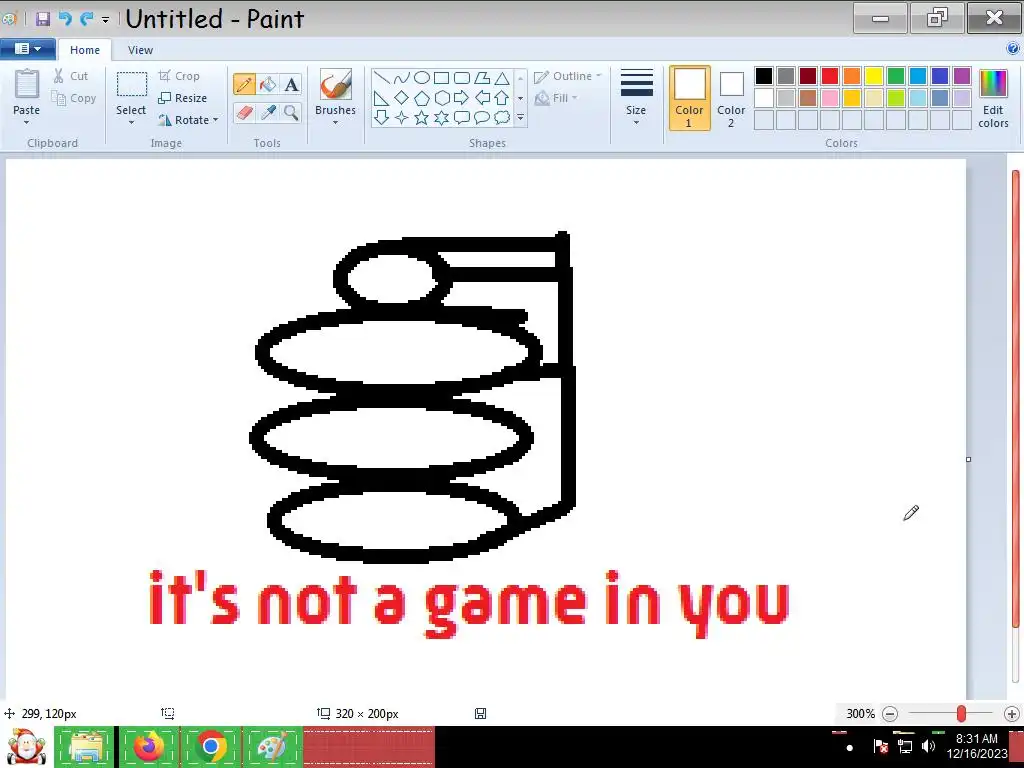Choose the Triangle shape
This screenshot has height=768, width=1024.
pyautogui.click(x=502, y=78)
